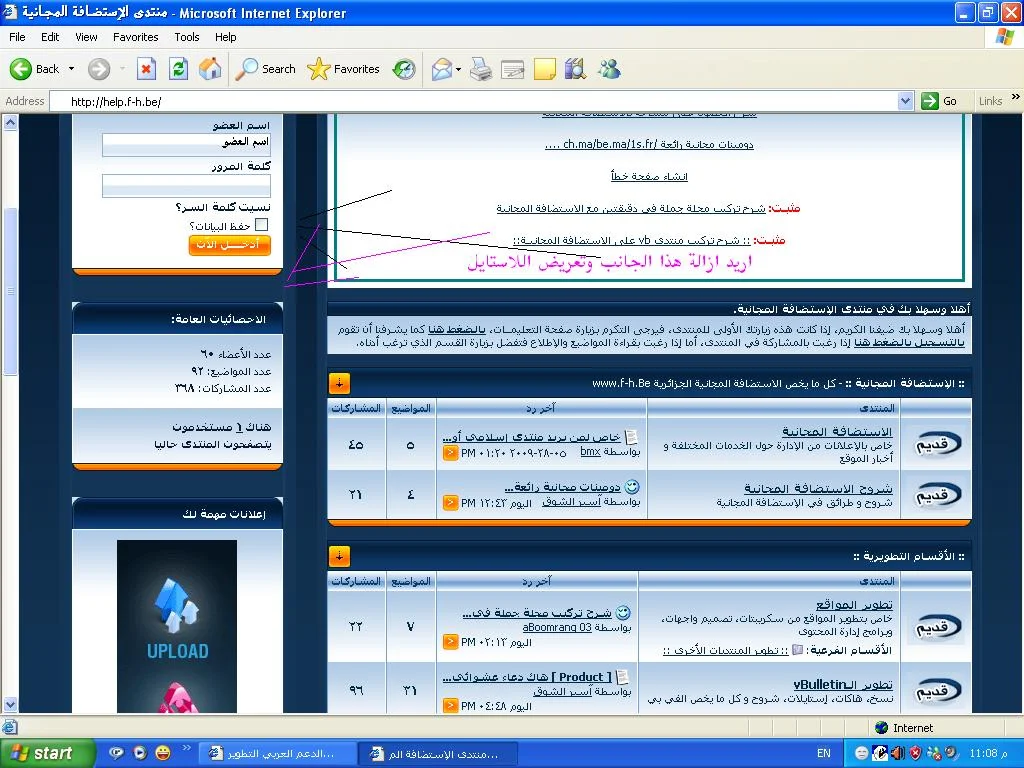Open the تطوير المواقع forum link
This screenshot has width=1024, height=768.
(854, 605)
